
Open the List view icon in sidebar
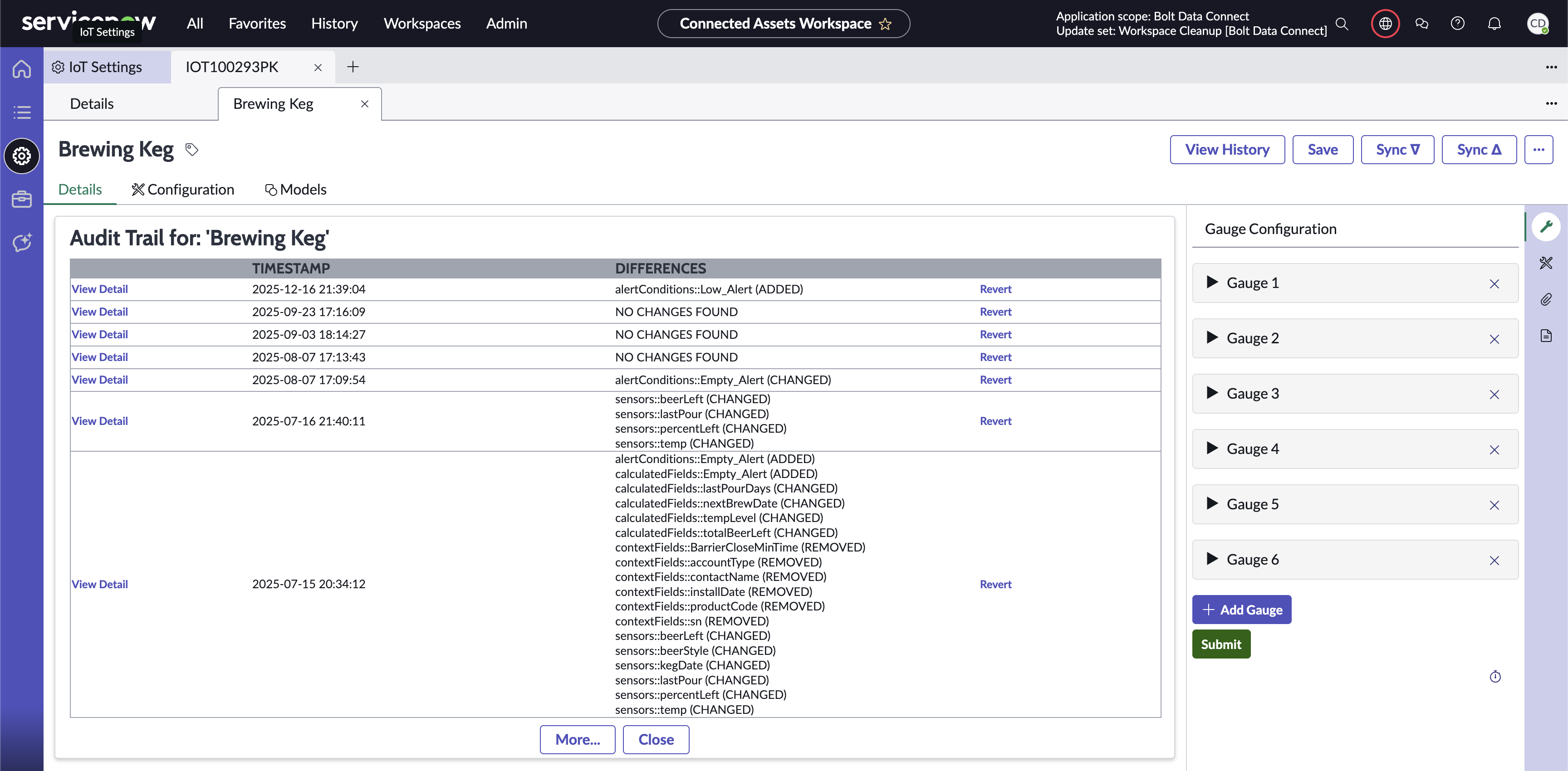tap(22, 112)
